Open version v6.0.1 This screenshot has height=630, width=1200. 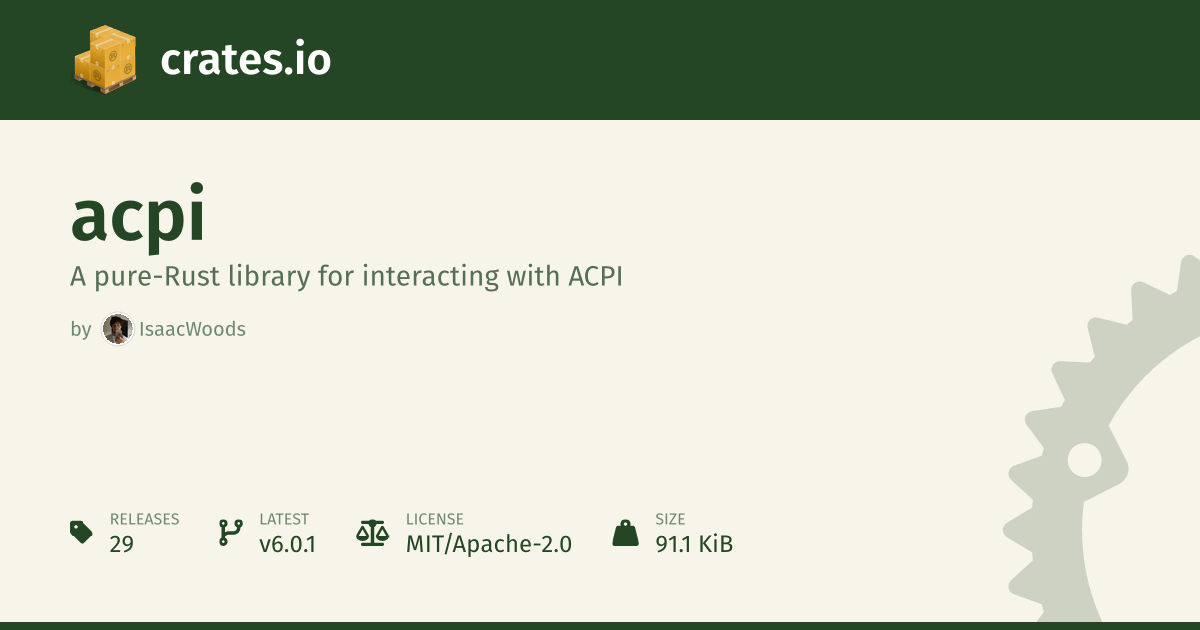tap(287, 545)
